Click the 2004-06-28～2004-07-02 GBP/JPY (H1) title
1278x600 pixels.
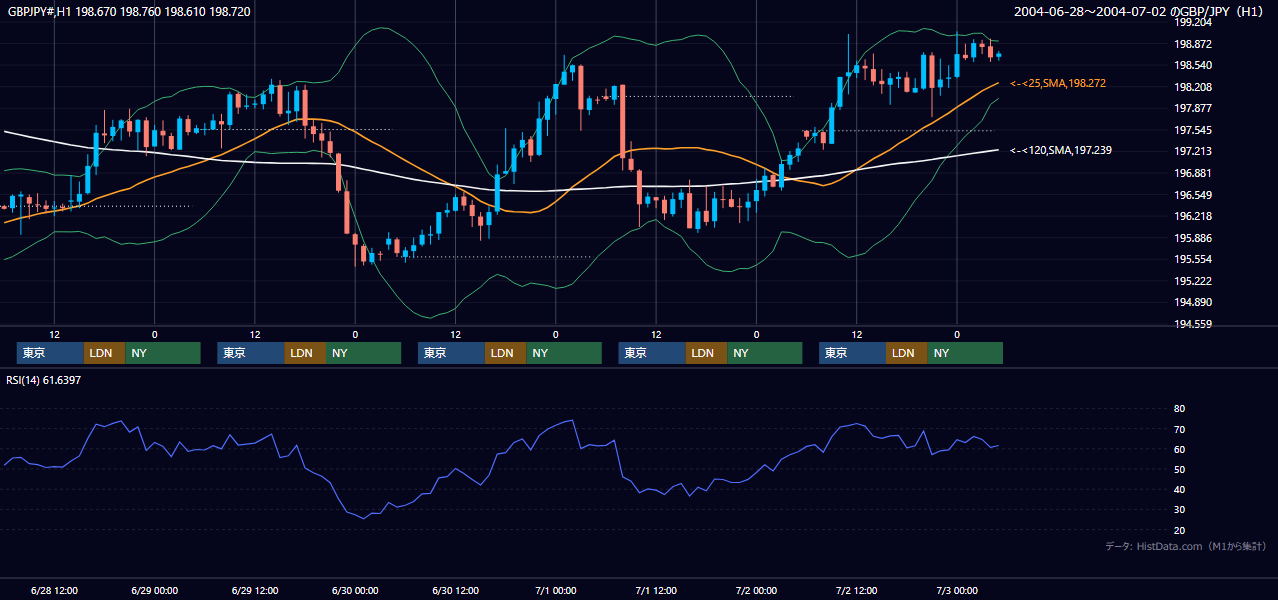coord(1139,11)
